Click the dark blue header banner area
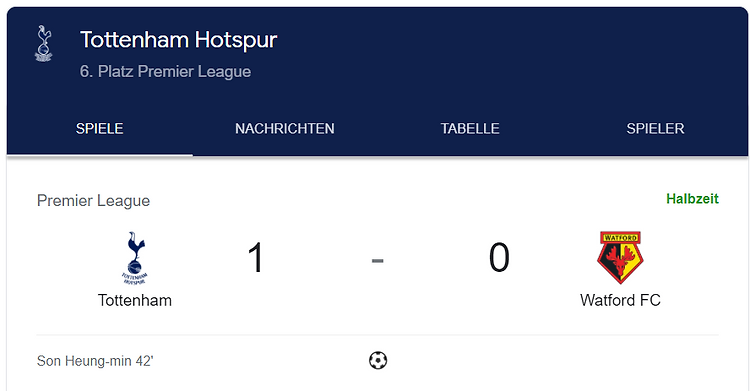 tap(377, 81)
